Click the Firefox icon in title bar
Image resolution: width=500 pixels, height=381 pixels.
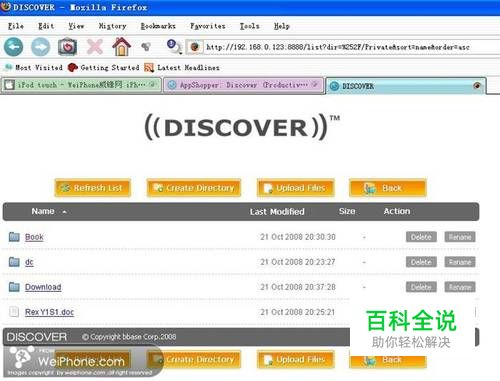point(6,6)
